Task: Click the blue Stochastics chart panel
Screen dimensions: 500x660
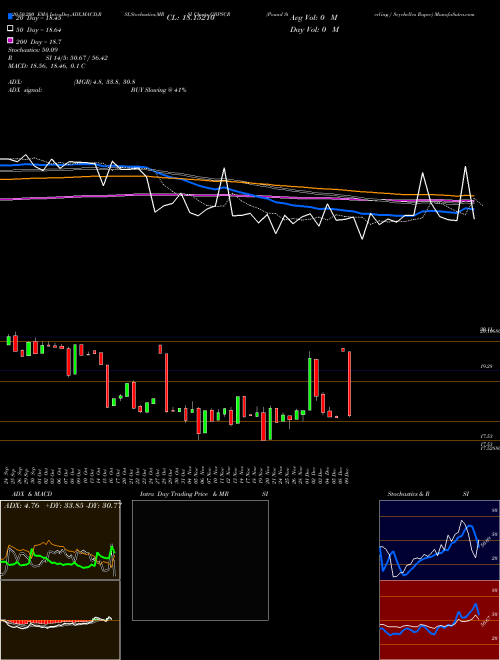Action: coord(439,540)
